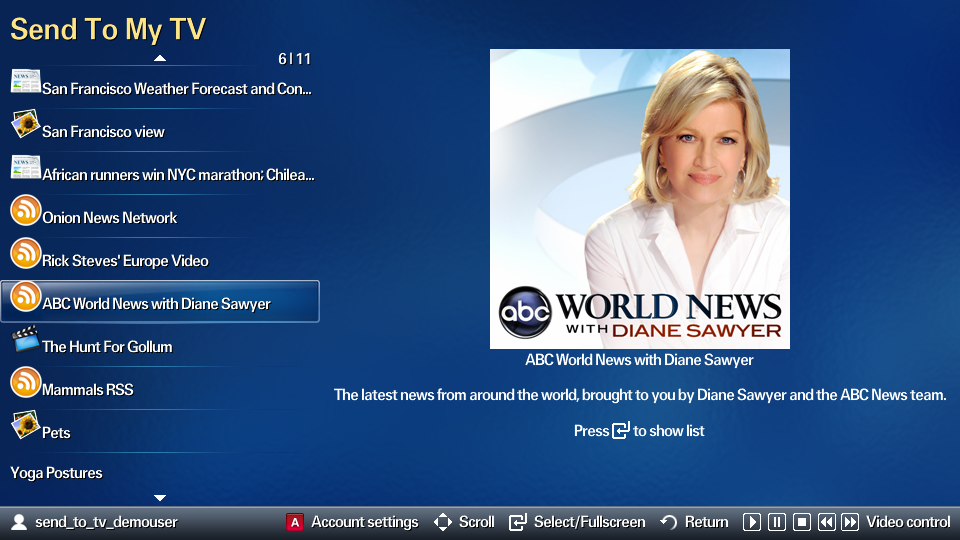Click the RSS icon beside Onion News Network

click(x=26, y=210)
